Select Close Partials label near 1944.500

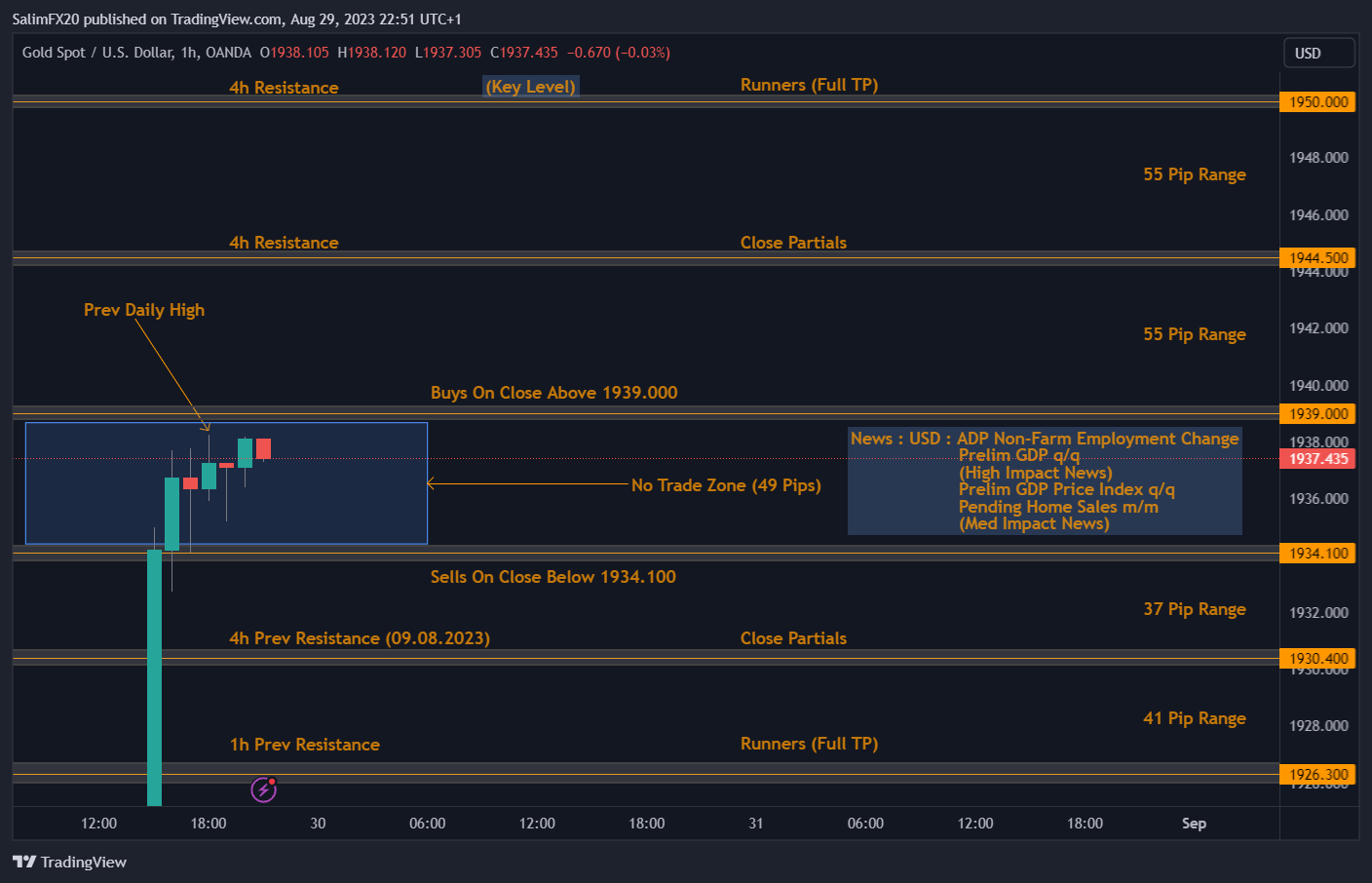793,243
